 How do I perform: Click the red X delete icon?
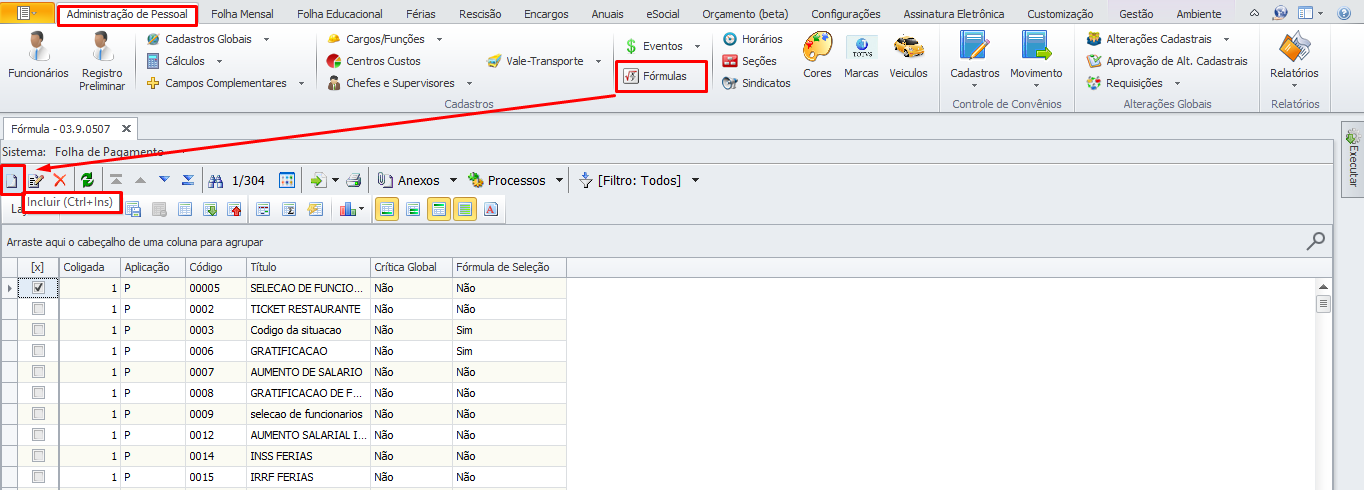[x=60, y=180]
